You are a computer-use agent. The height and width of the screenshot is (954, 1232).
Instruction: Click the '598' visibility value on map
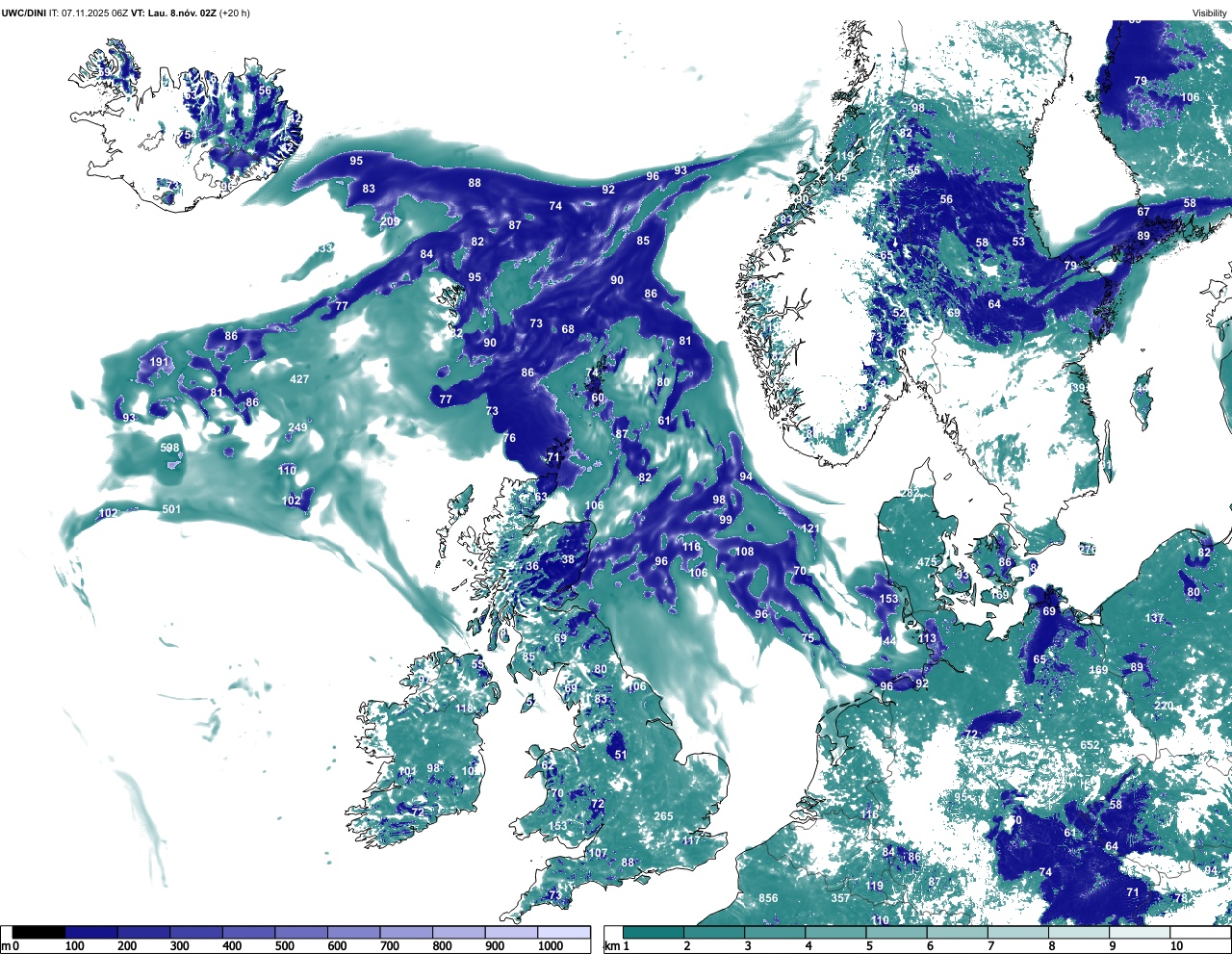(x=169, y=448)
